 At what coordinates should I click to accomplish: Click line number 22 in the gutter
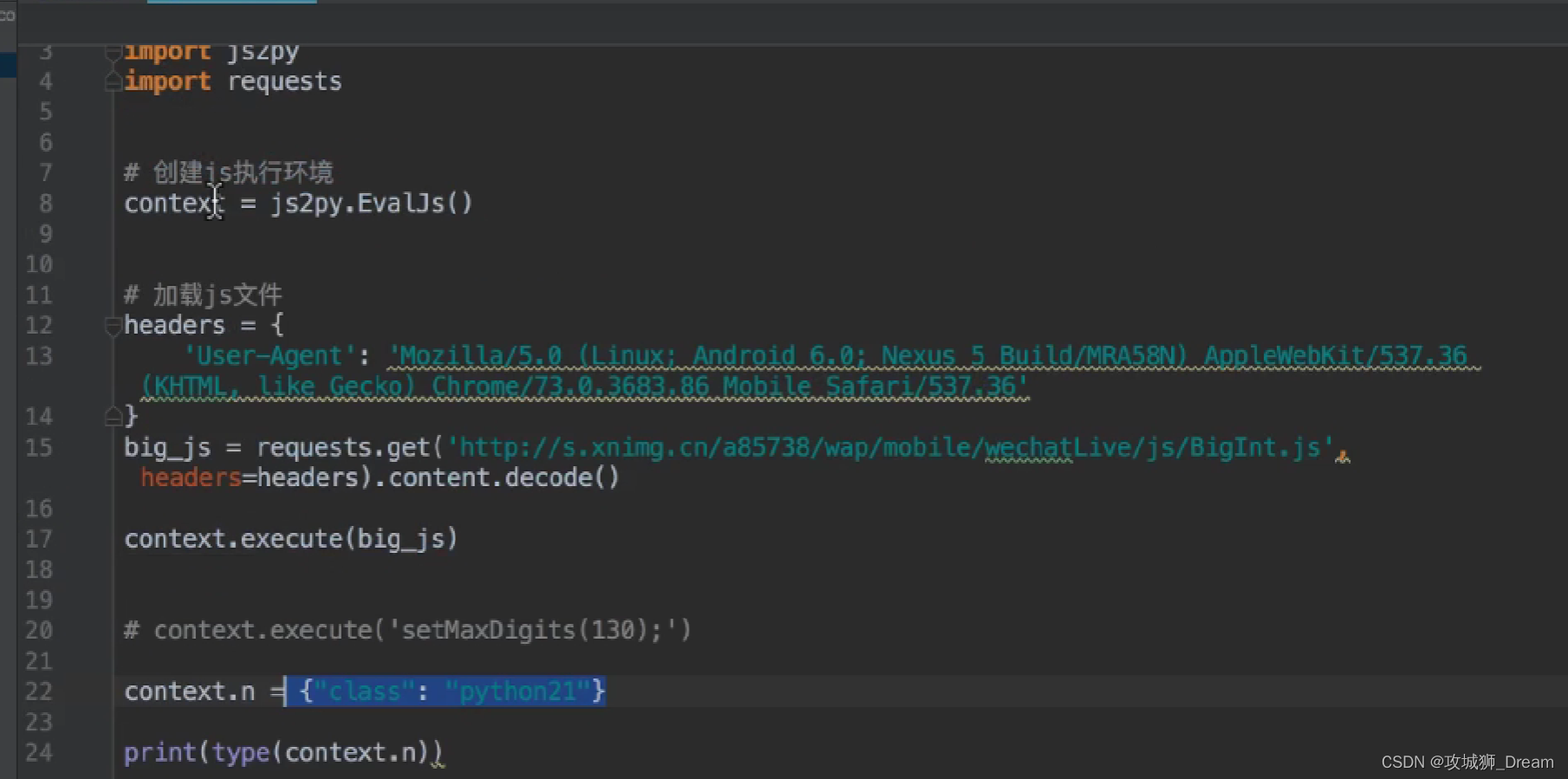click(39, 691)
